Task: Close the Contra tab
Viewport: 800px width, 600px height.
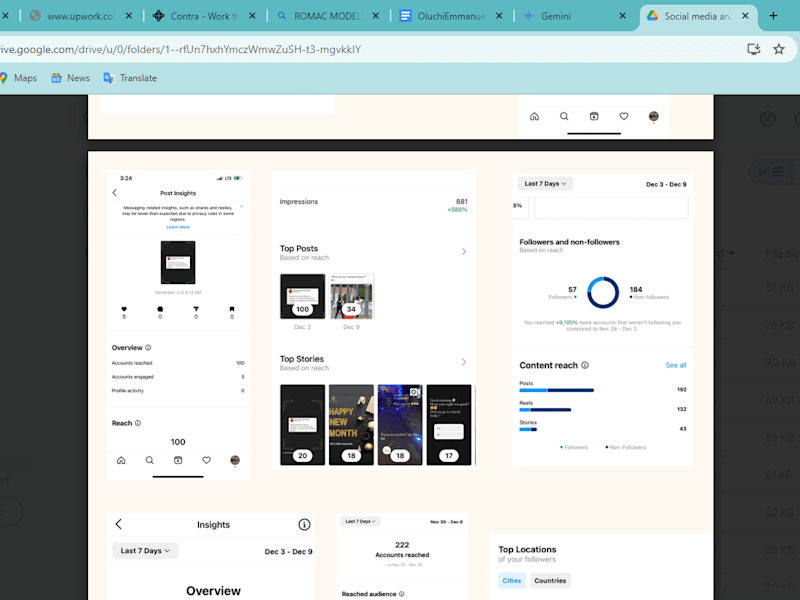Action: pyautogui.click(x=252, y=16)
